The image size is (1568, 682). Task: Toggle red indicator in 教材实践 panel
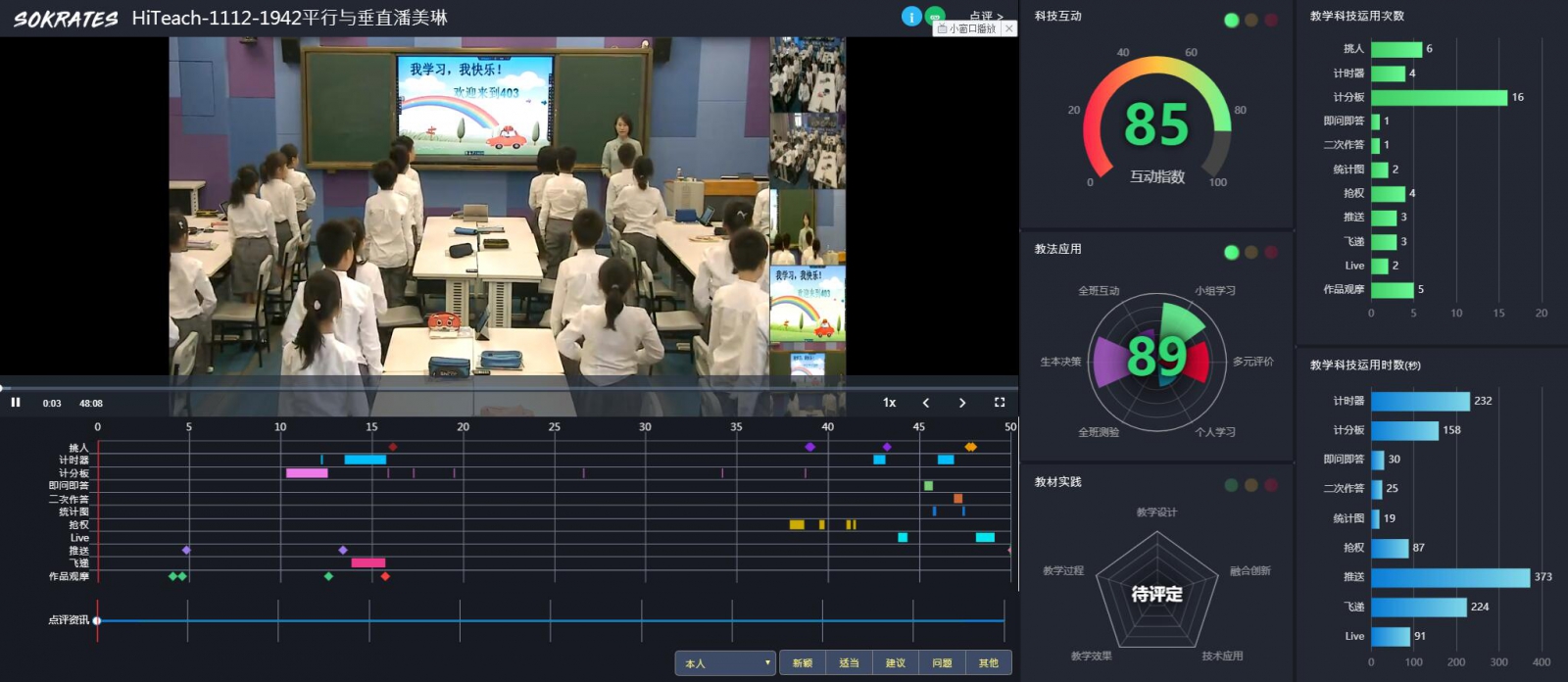pyautogui.click(x=1271, y=485)
